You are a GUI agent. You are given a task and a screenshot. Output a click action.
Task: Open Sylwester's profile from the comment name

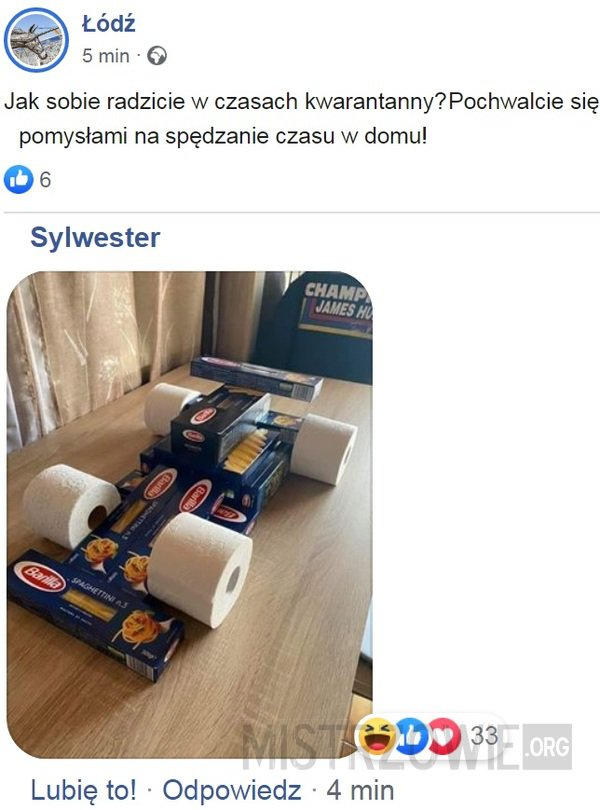pos(95,237)
